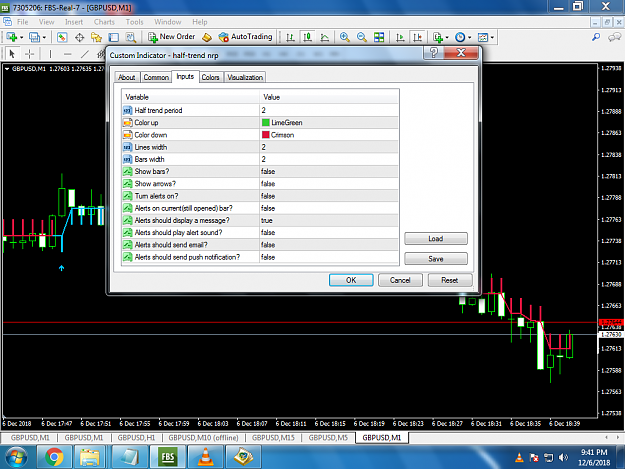Zoom in on the chart
The height and width of the screenshot is (469, 625).
click(344, 37)
